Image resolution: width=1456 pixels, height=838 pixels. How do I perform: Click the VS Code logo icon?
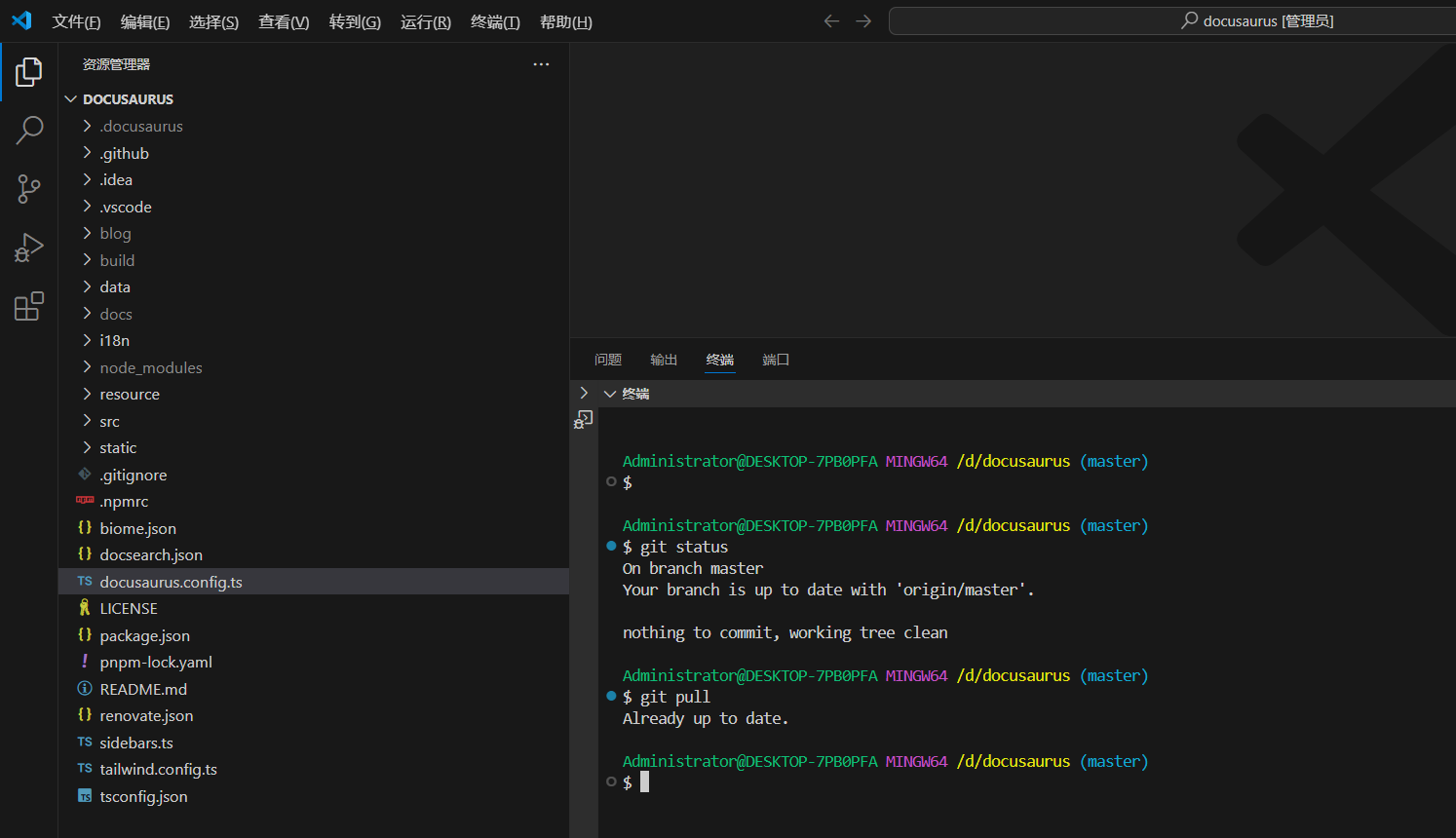21,20
